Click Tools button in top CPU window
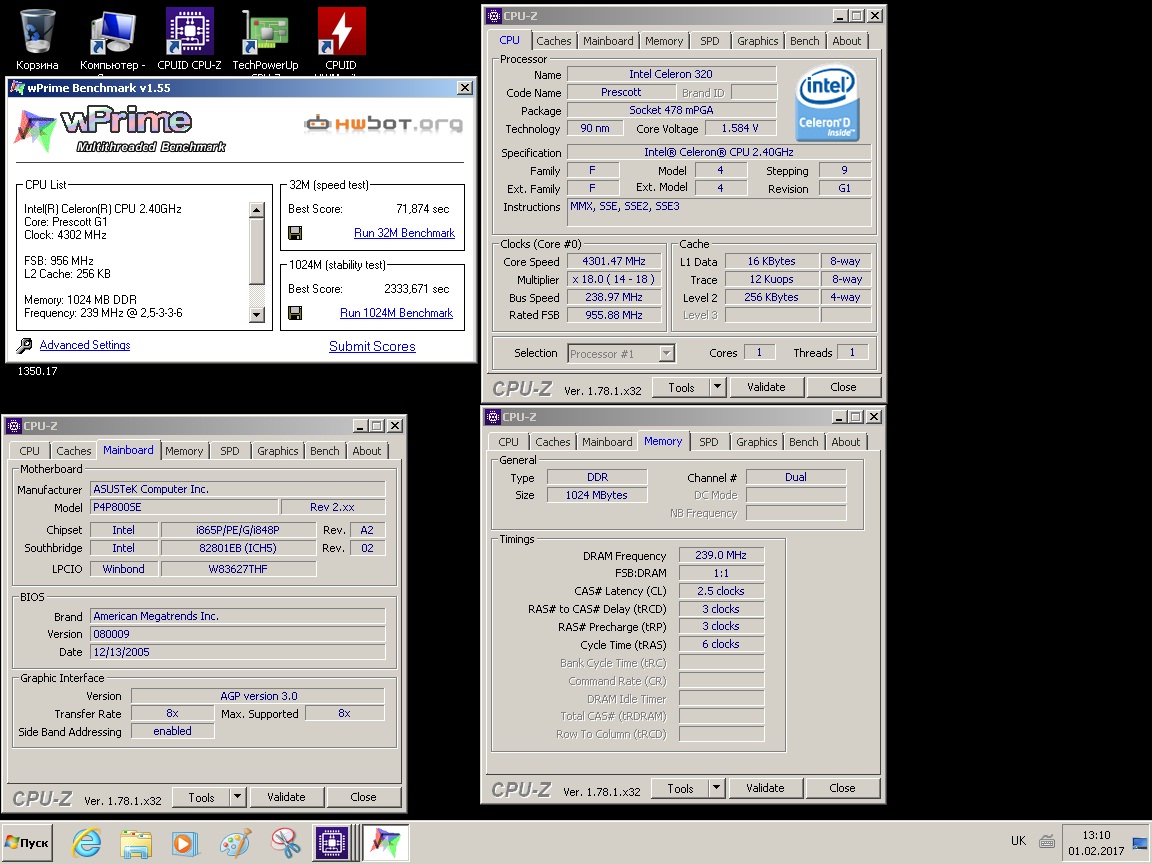The width and height of the screenshot is (1152, 864). (681, 387)
